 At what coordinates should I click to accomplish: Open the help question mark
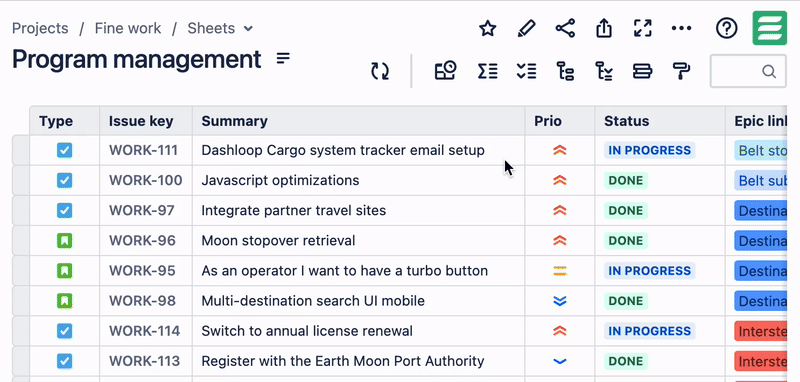(727, 28)
